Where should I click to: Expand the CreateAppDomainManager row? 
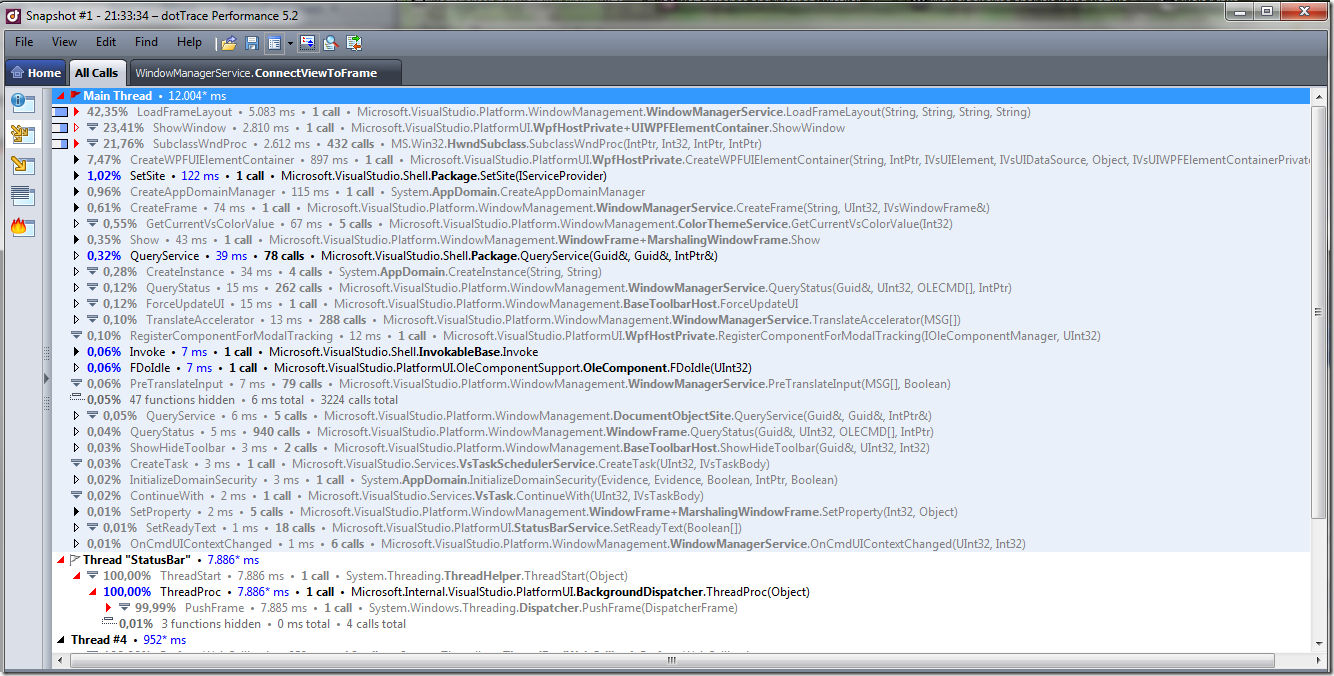[76, 192]
